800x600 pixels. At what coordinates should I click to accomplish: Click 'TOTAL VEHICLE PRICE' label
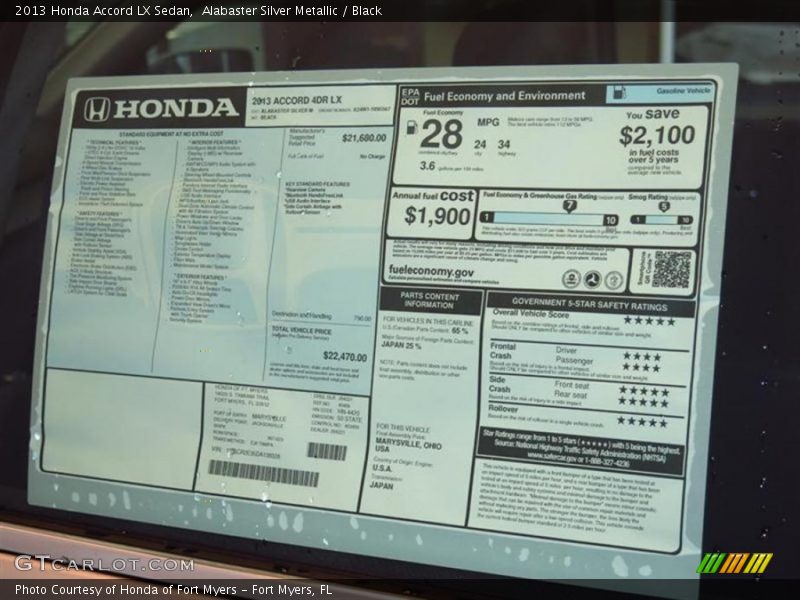(302, 331)
